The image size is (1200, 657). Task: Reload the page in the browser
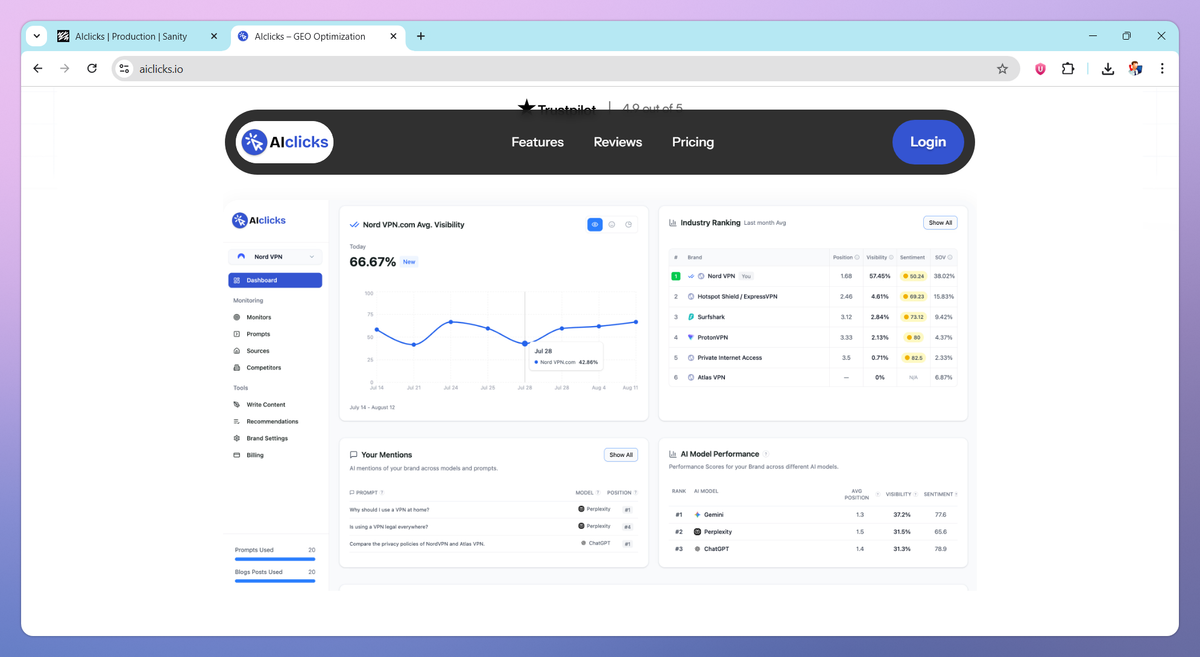tap(92, 69)
